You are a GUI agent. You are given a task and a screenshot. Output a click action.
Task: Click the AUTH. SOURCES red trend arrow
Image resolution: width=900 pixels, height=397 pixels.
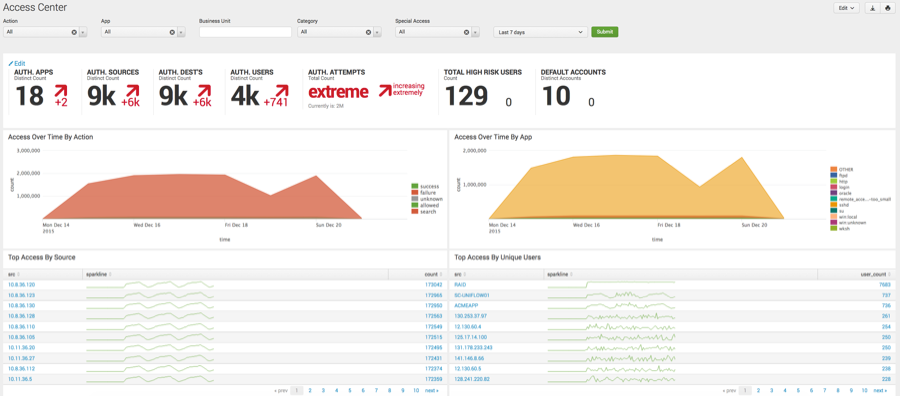[x=132, y=90]
